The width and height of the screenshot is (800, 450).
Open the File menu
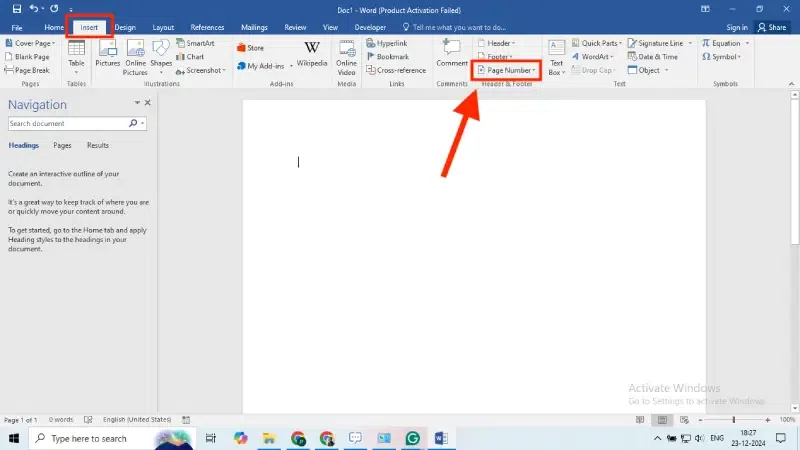pyautogui.click(x=17, y=28)
